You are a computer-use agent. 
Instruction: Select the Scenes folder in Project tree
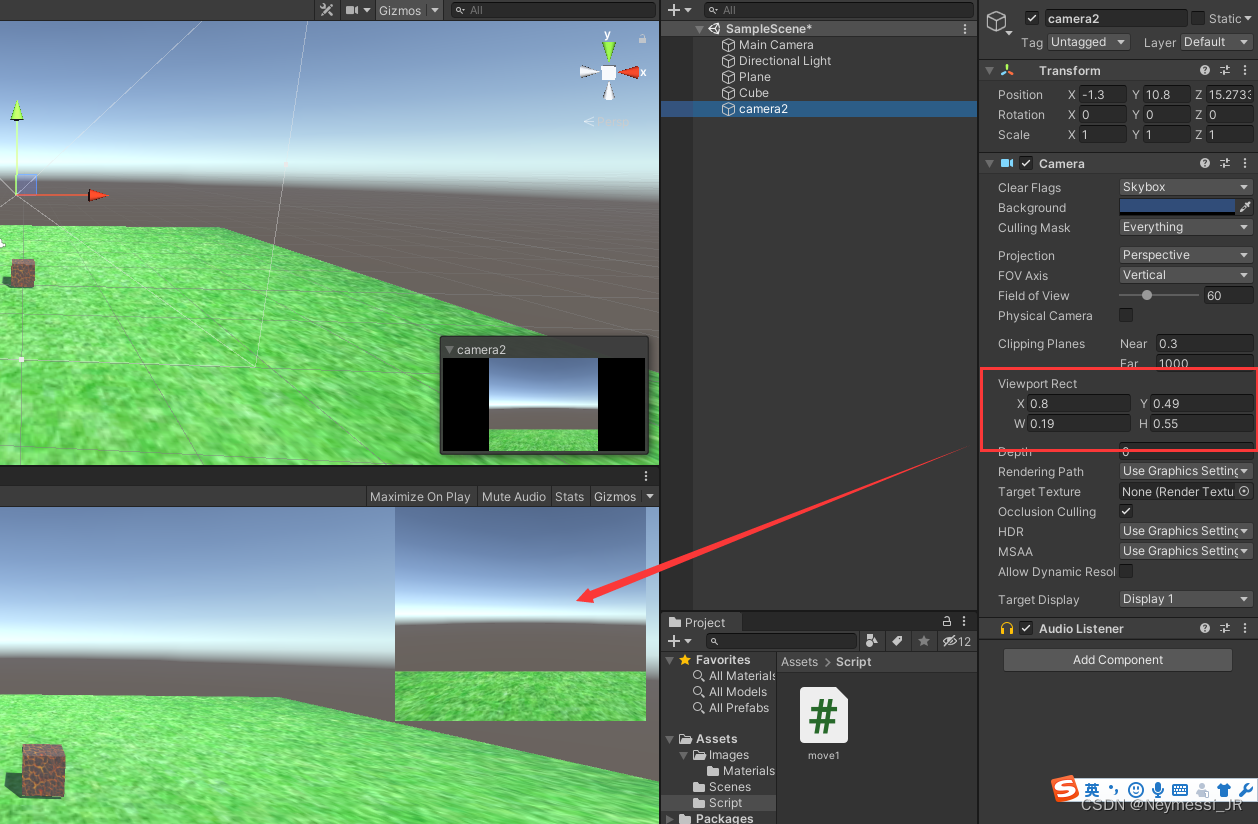730,787
